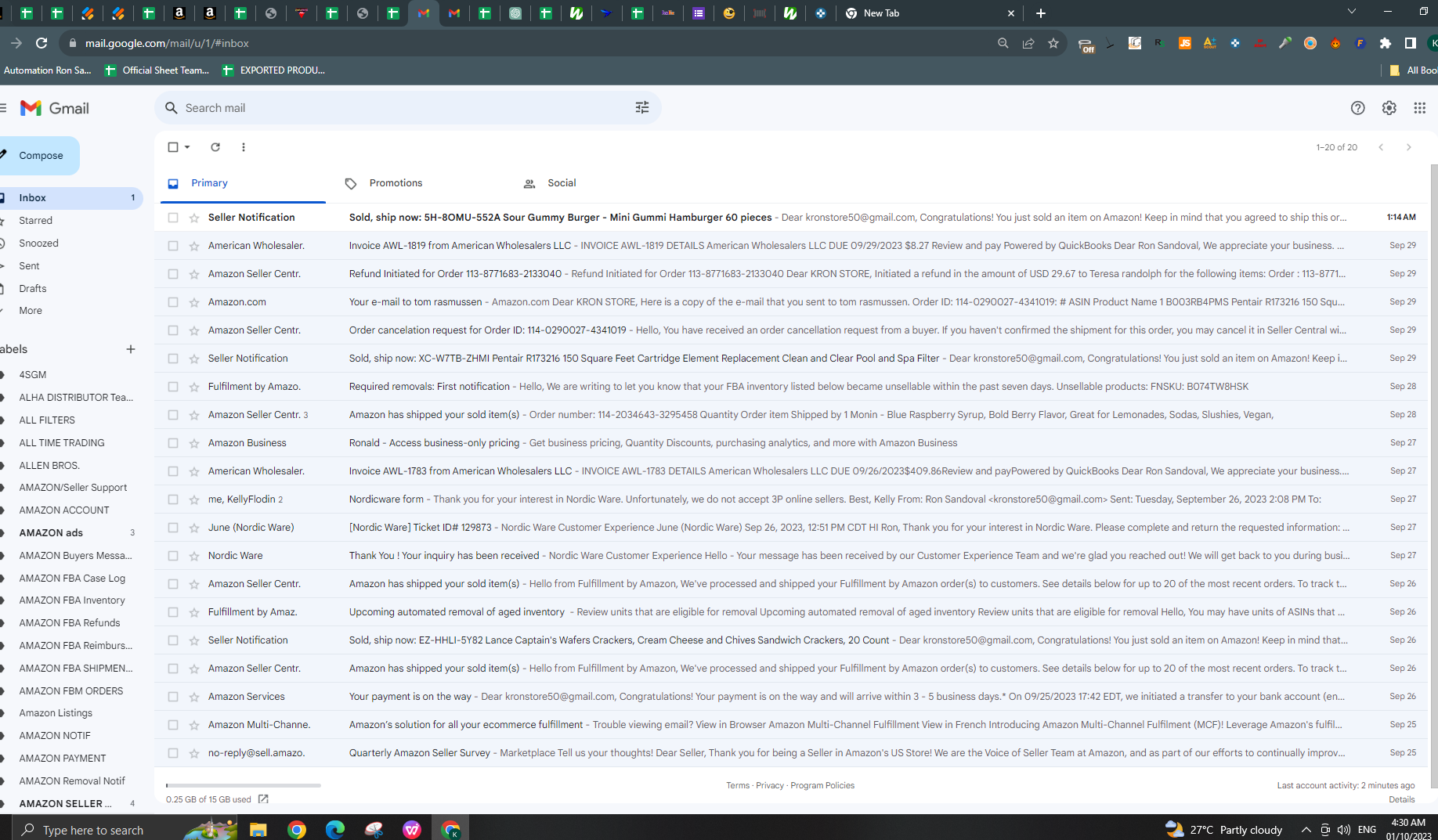The height and width of the screenshot is (840, 1438).
Task: Share this page using the share icon
Action: (1028, 43)
